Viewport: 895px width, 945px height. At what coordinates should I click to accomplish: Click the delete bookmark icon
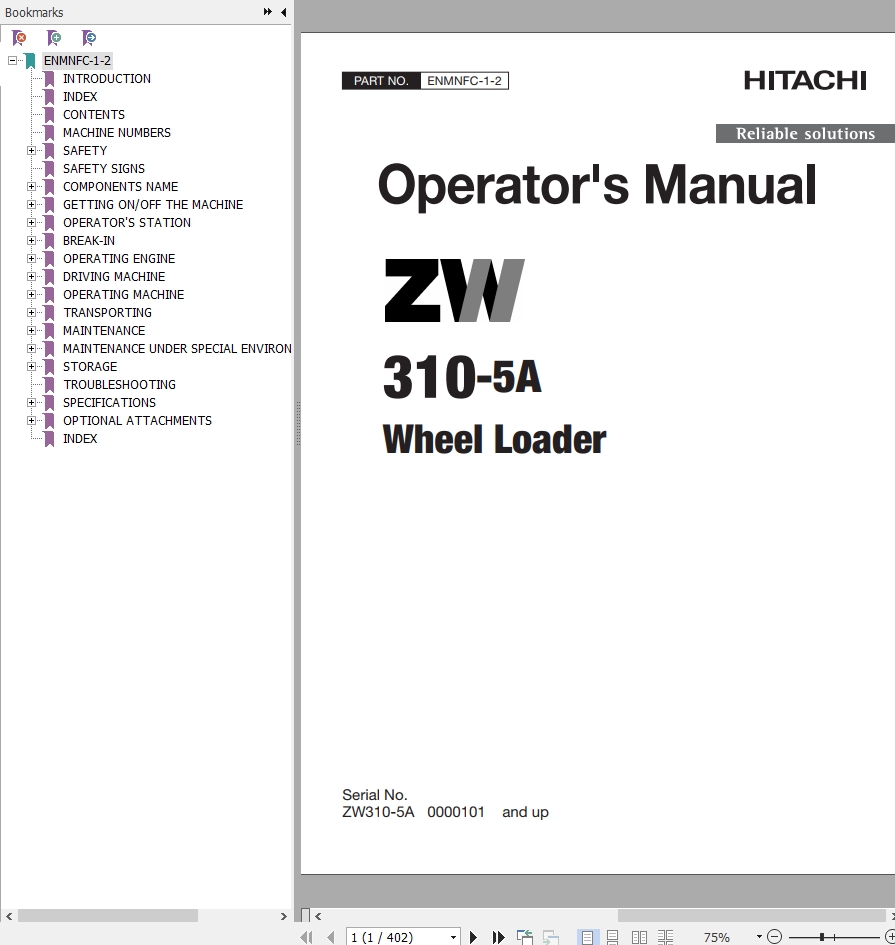(19, 37)
